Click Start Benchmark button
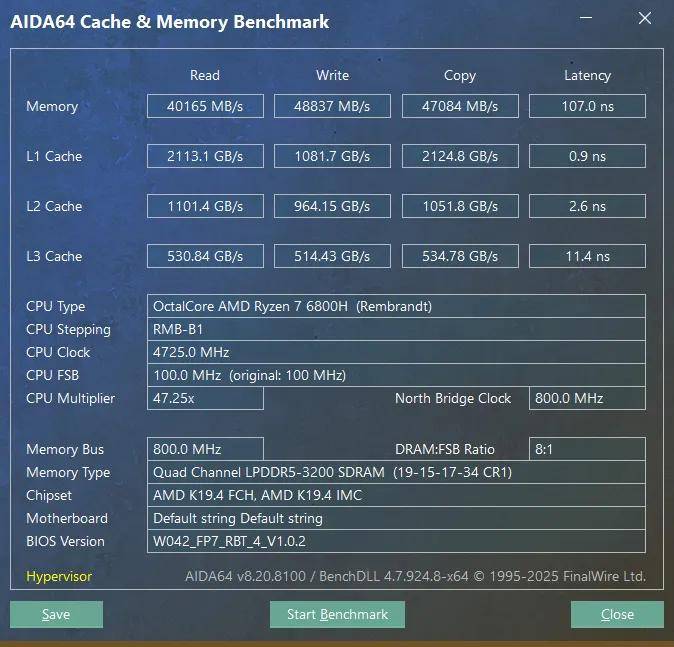 (x=337, y=614)
